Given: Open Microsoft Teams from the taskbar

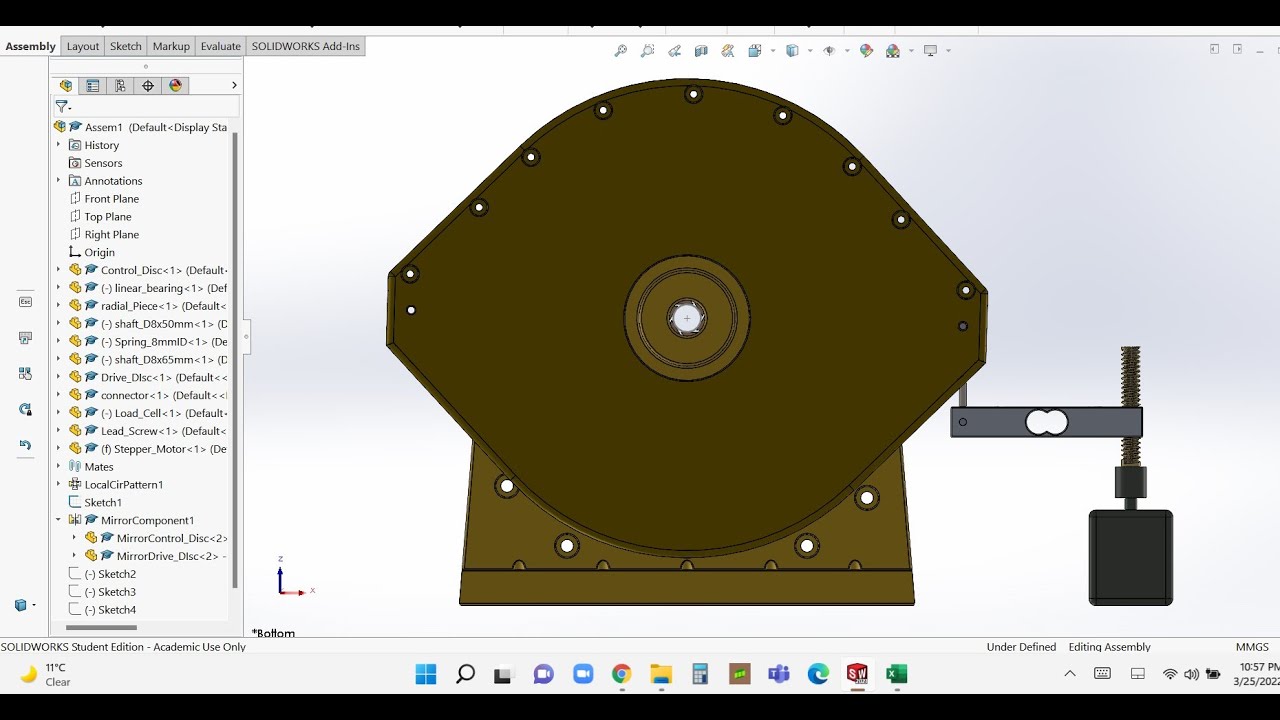Looking at the screenshot, I should click(x=779, y=674).
